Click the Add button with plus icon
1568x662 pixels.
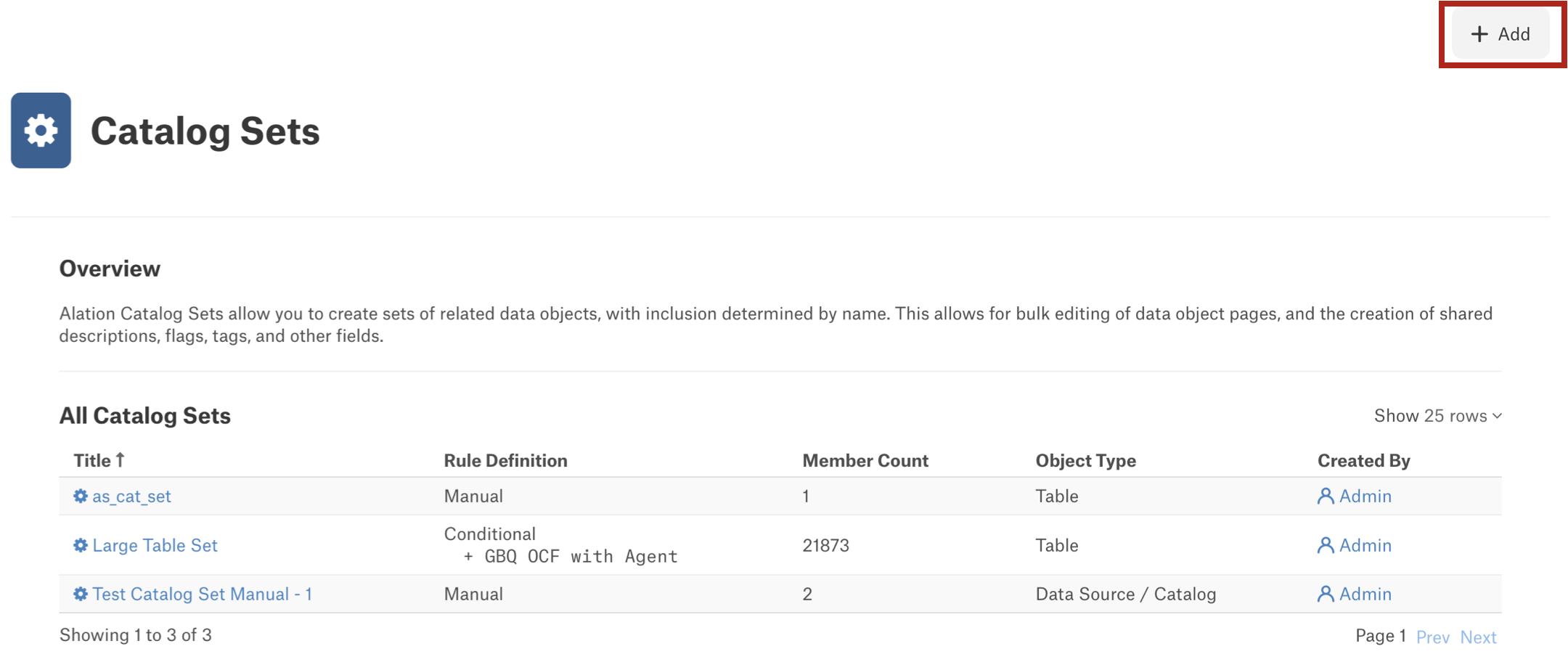point(1500,34)
